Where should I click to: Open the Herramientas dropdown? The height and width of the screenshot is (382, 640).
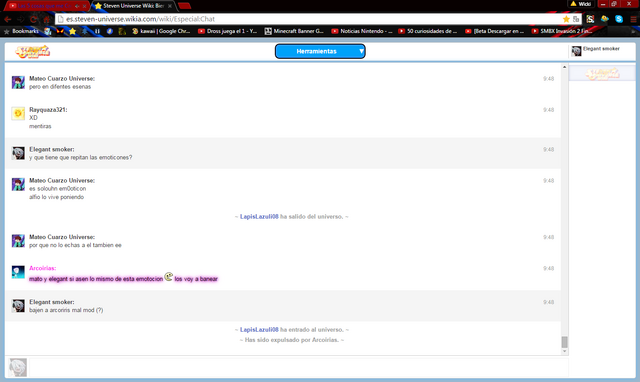click(320, 51)
